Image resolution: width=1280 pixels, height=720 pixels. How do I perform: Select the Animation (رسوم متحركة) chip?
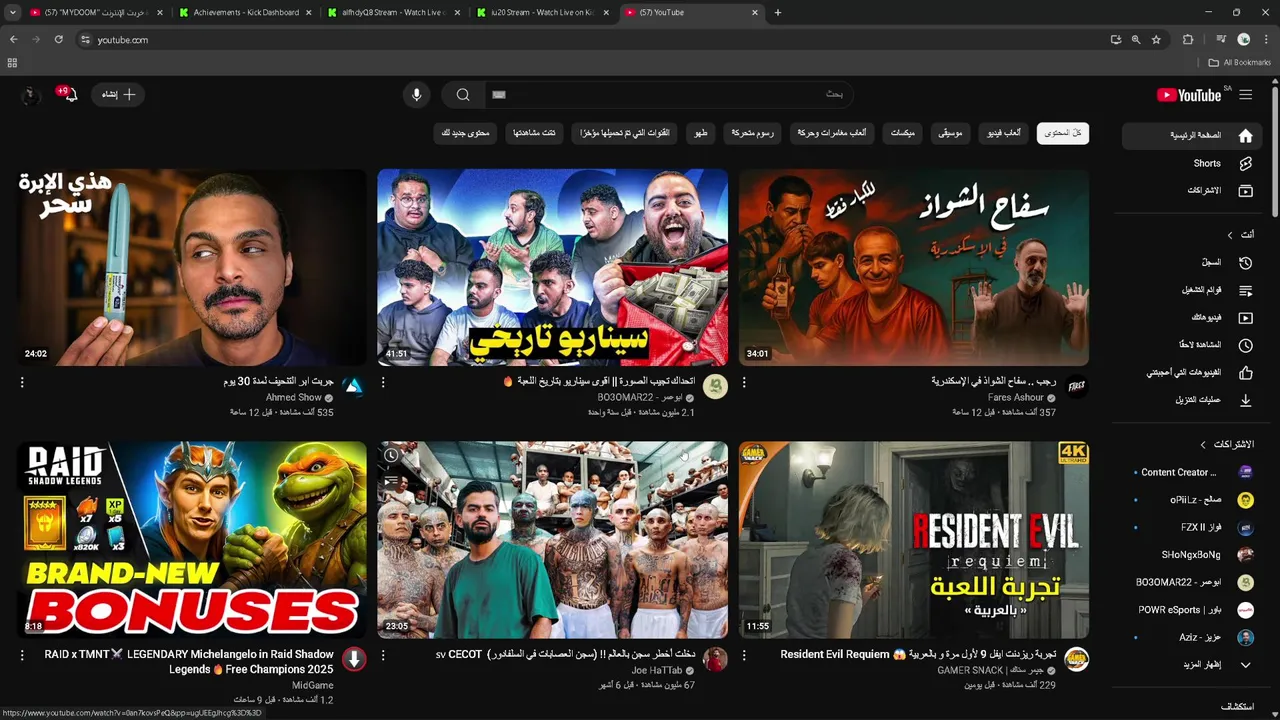(x=752, y=133)
